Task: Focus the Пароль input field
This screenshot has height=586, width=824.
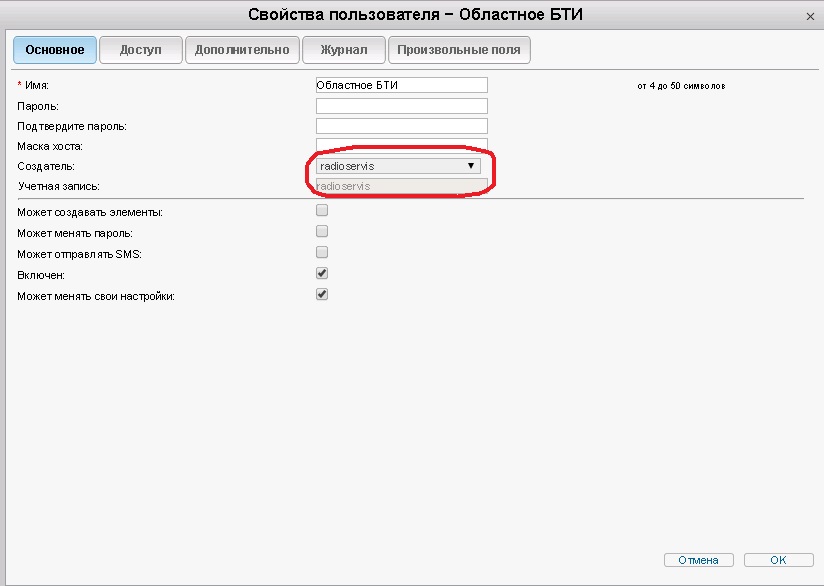Action: pyautogui.click(x=400, y=106)
